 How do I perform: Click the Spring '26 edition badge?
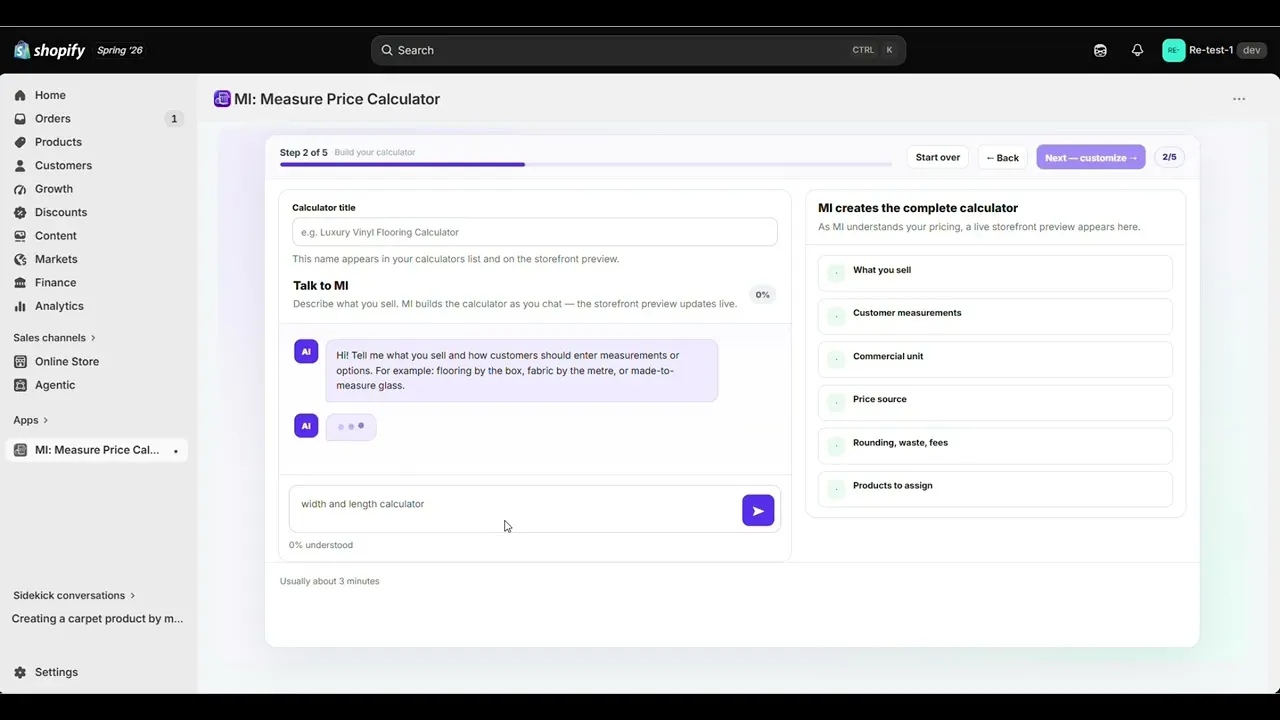click(120, 50)
